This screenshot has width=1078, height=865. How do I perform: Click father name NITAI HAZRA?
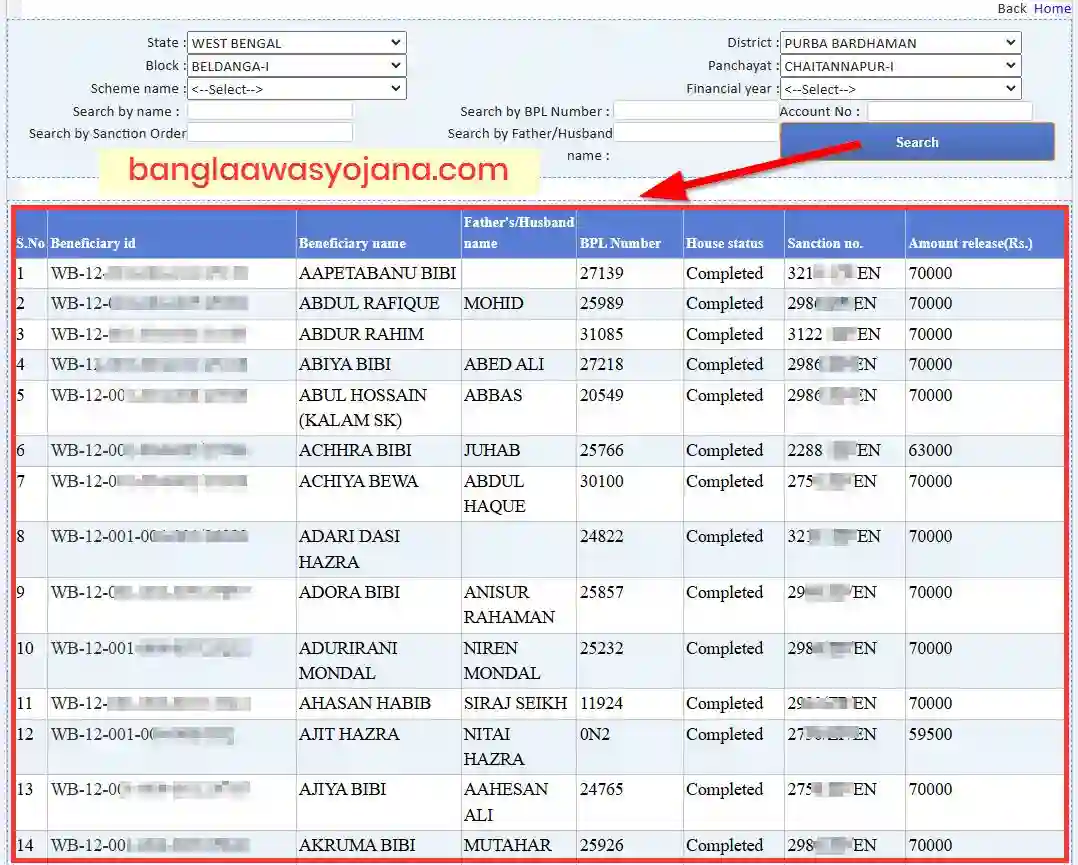(494, 747)
